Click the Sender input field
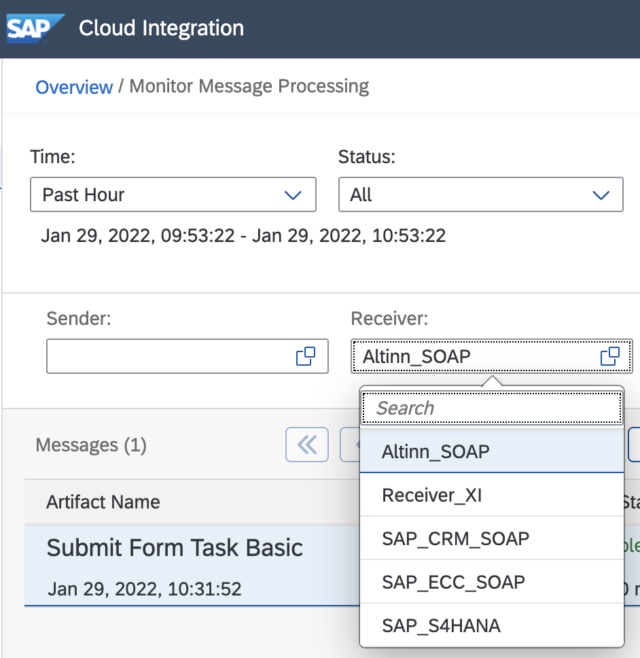Screen dimensions: 640x658 187,356
